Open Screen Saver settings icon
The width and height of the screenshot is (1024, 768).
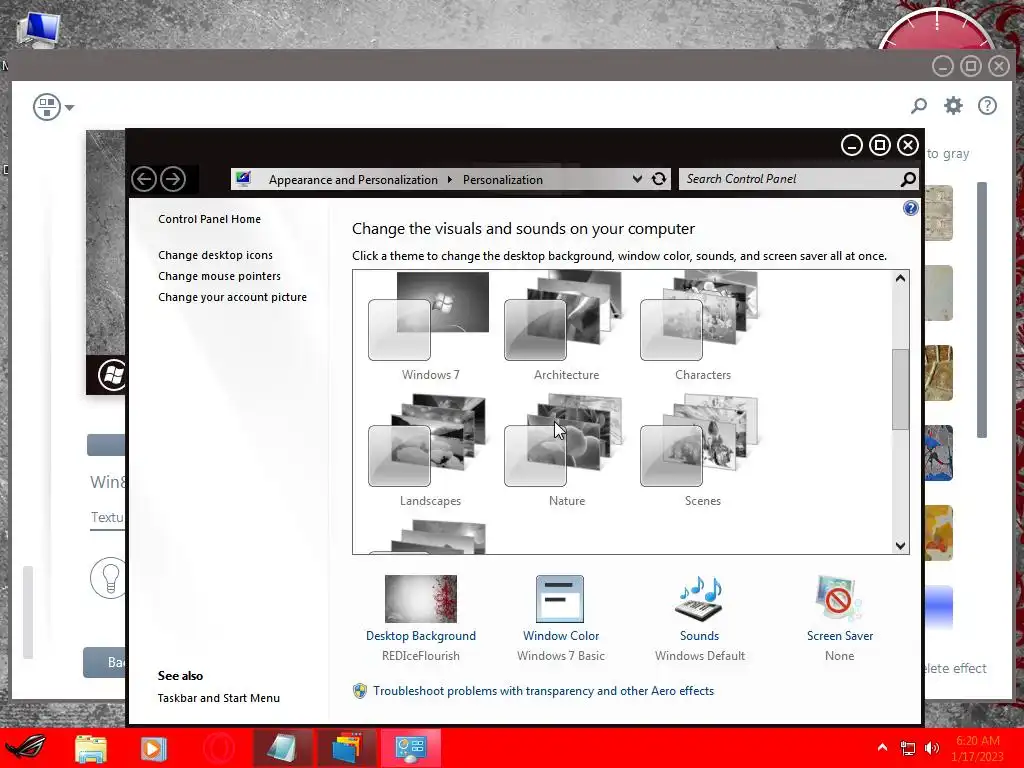click(x=839, y=599)
